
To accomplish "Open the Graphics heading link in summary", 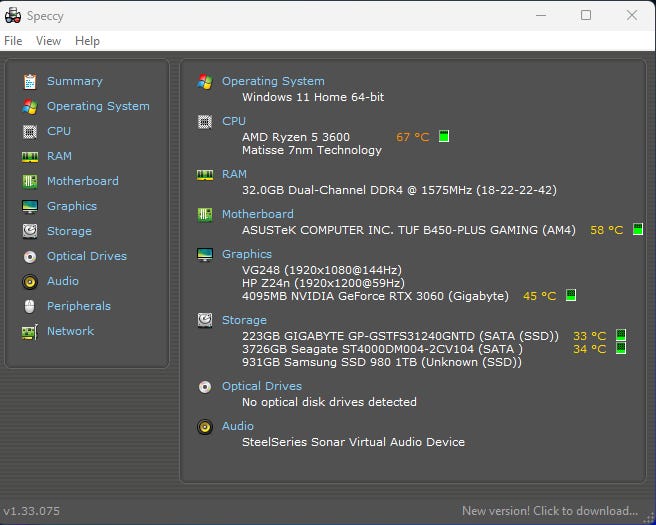I will point(246,254).
